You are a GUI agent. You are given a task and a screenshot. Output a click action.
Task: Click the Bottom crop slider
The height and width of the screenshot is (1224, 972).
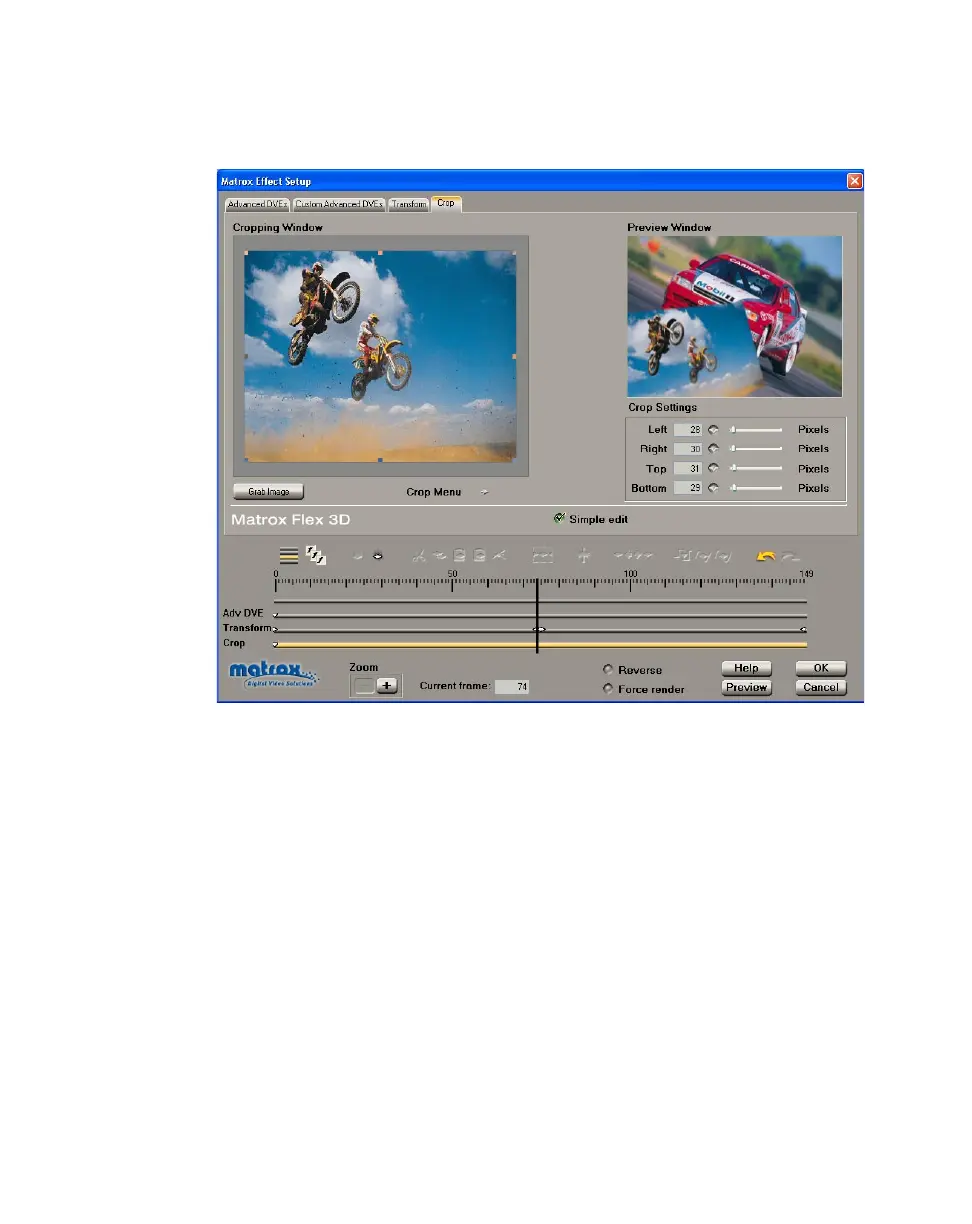coord(756,488)
